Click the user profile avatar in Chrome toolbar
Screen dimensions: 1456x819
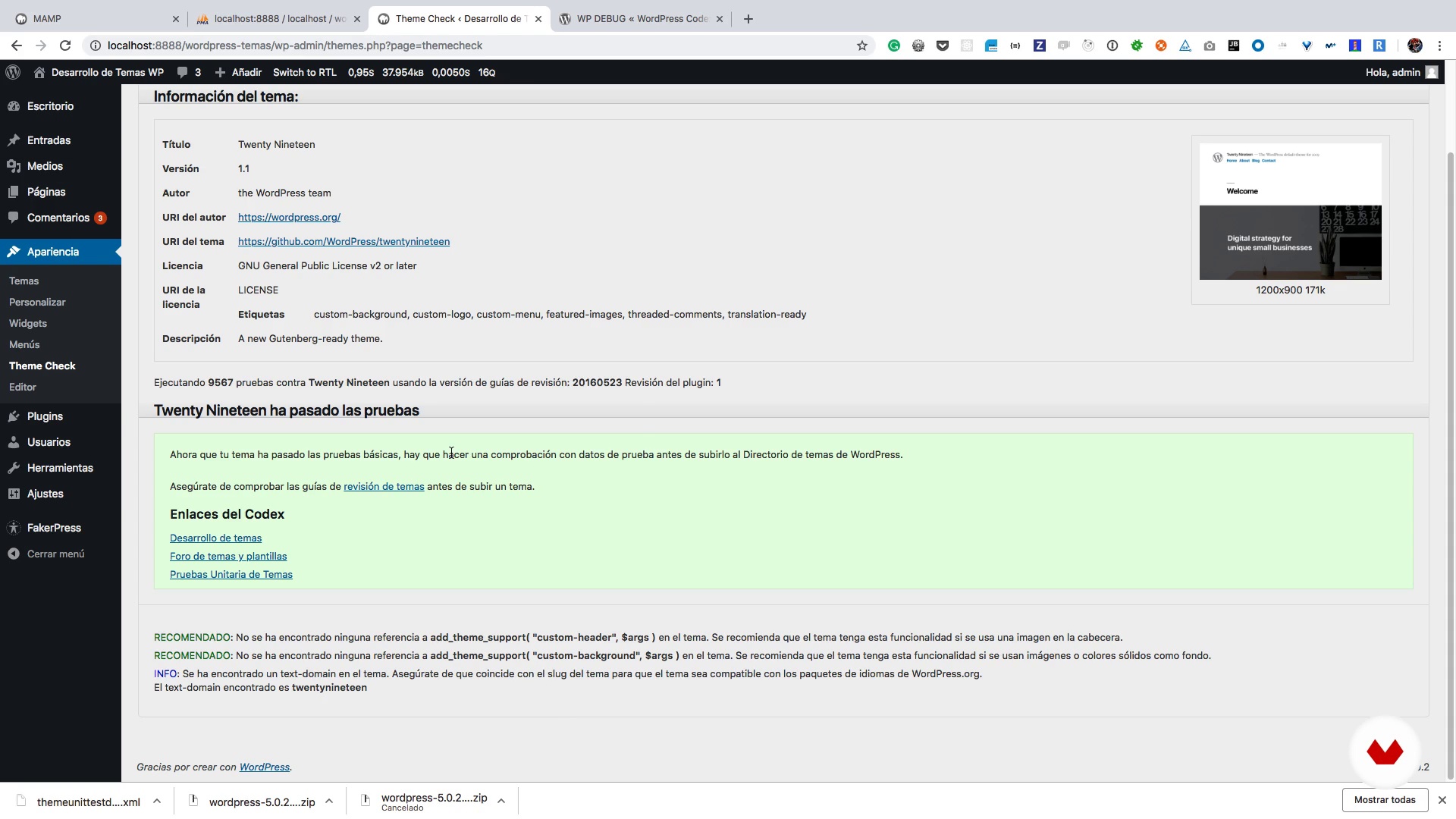tap(1415, 45)
